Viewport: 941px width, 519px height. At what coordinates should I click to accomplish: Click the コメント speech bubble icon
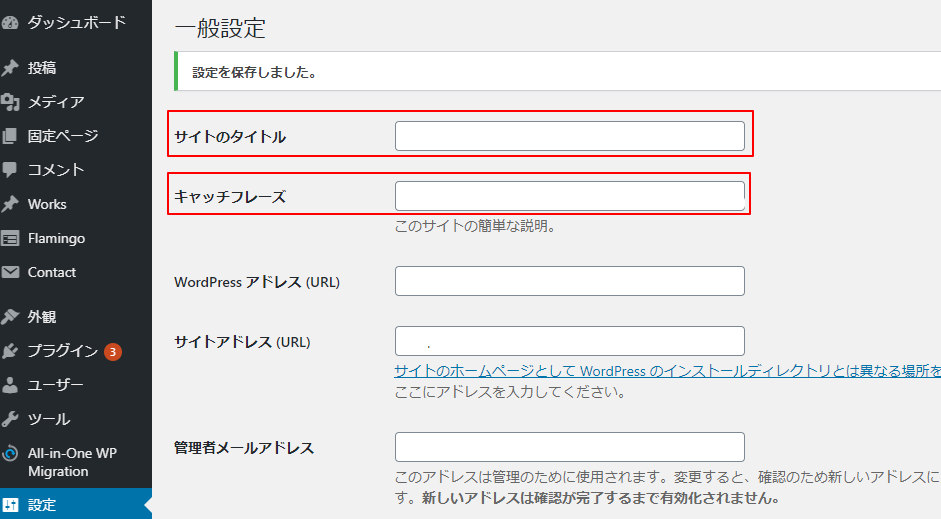pos(11,170)
